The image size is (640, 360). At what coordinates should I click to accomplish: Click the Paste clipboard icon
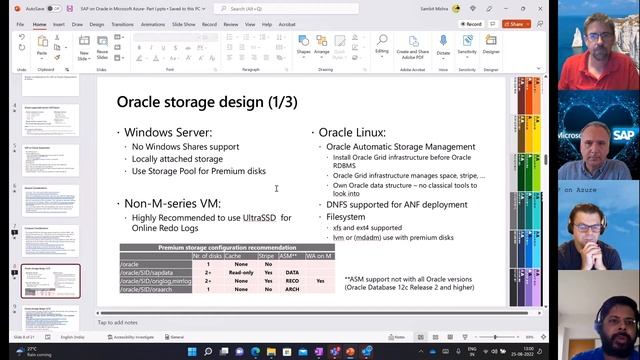click(x=42, y=41)
